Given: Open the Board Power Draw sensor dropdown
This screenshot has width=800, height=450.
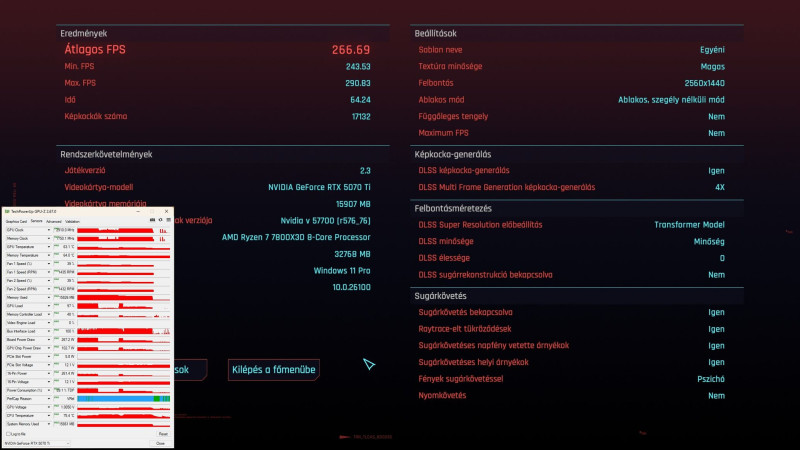Looking at the screenshot, I should point(49,339).
